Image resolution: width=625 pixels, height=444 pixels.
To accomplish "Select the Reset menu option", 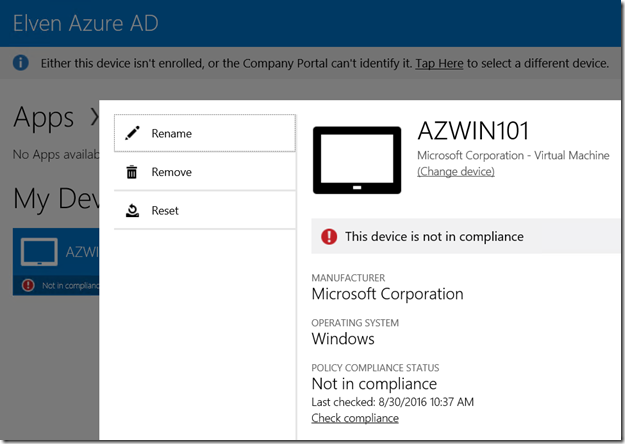I will point(205,210).
